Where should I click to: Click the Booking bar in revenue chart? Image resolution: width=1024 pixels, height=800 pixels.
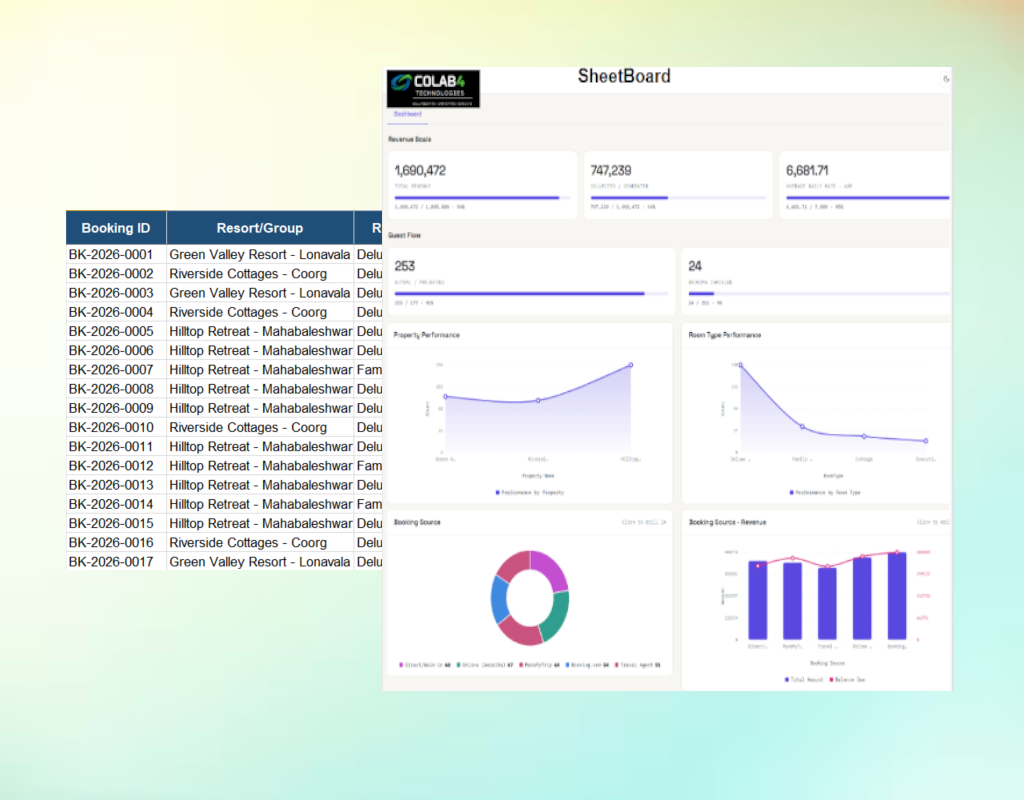click(x=897, y=596)
